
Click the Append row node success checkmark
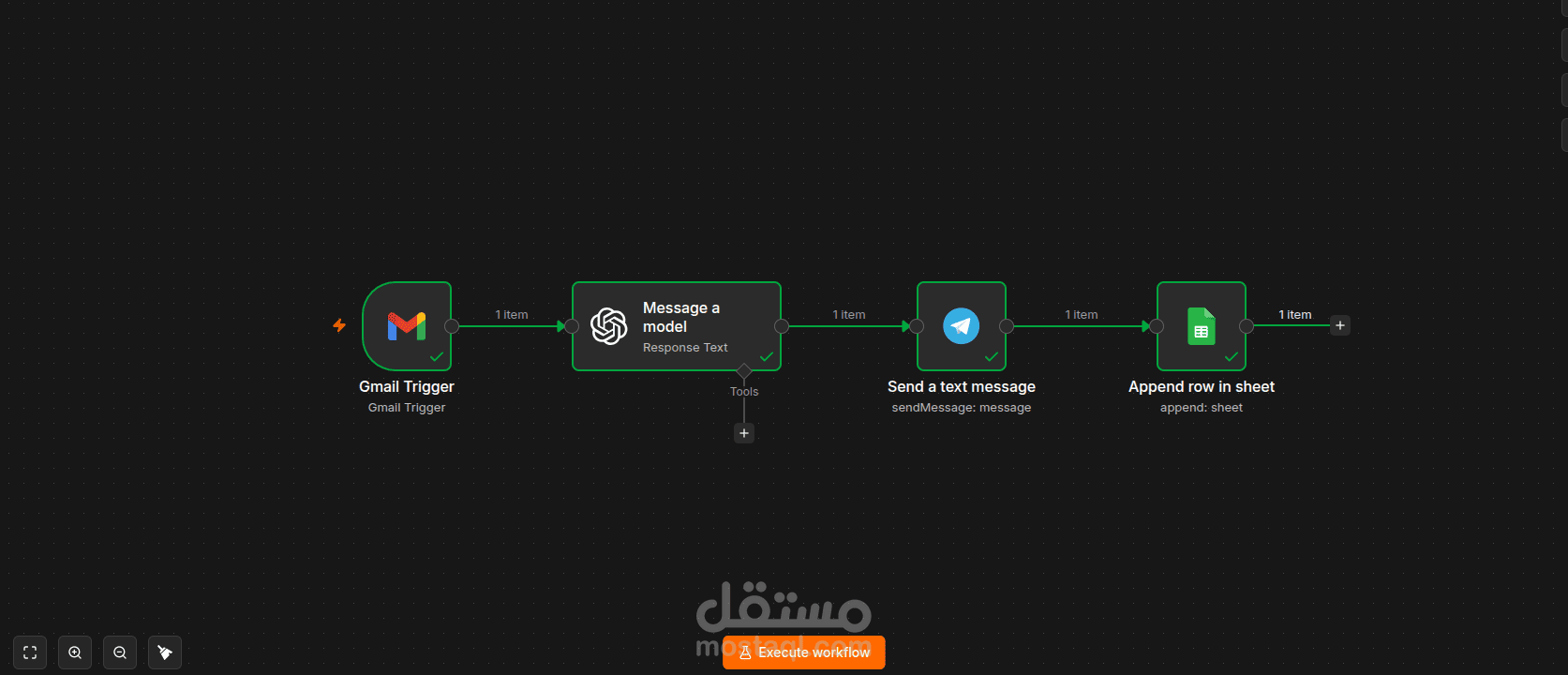tap(1232, 357)
